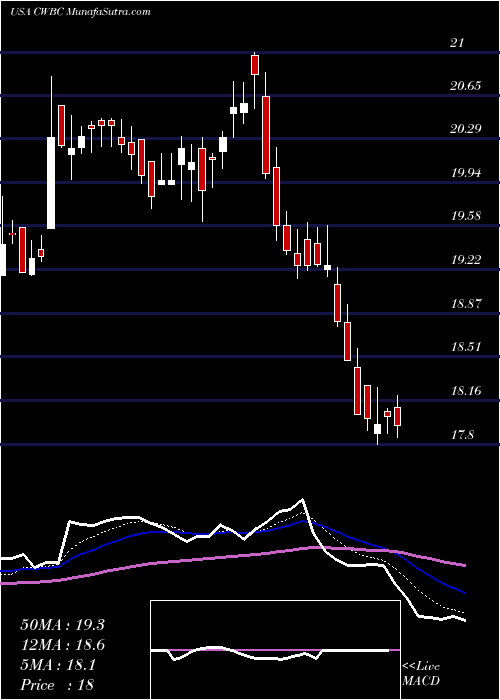The height and width of the screenshot is (700, 500).
Task: Click the 'USA CWBC MunafaSutra.com' title text
Action: [x=80, y=12]
